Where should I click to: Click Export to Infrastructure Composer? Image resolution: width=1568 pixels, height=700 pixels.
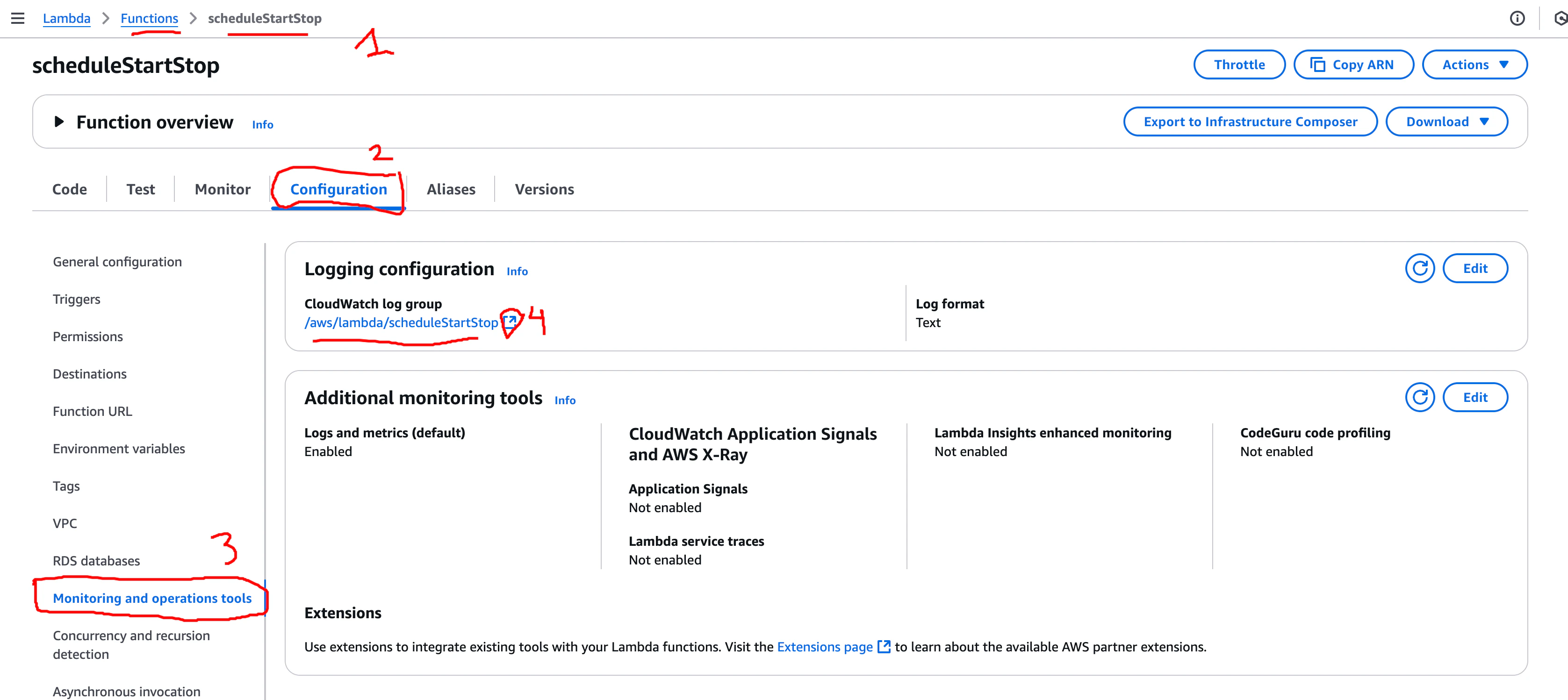click(x=1250, y=121)
